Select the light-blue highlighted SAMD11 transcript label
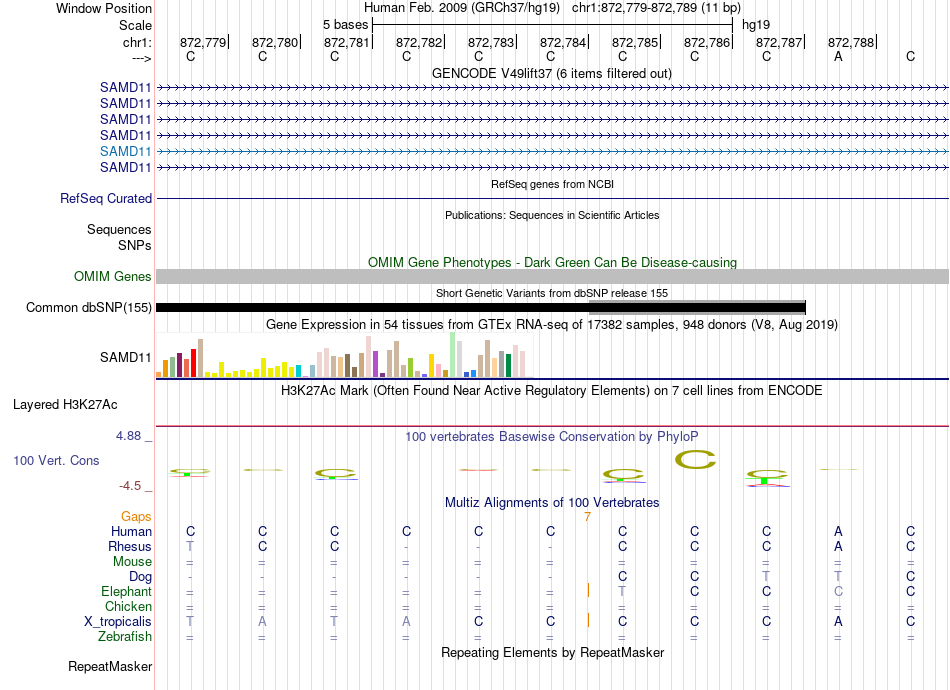Image resolution: width=950 pixels, height=690 pixels. 125,151
